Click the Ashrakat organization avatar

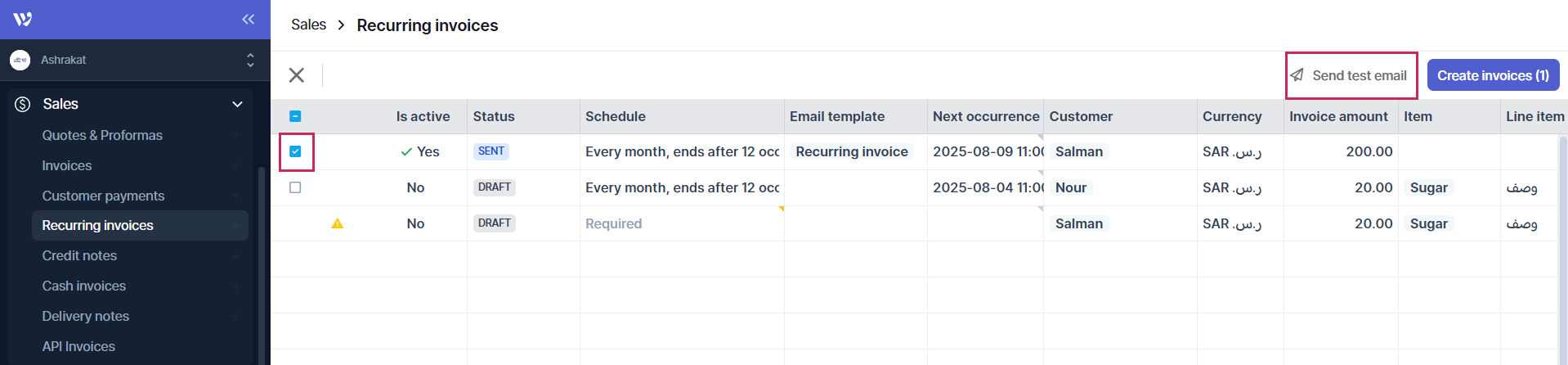point(20,60)
